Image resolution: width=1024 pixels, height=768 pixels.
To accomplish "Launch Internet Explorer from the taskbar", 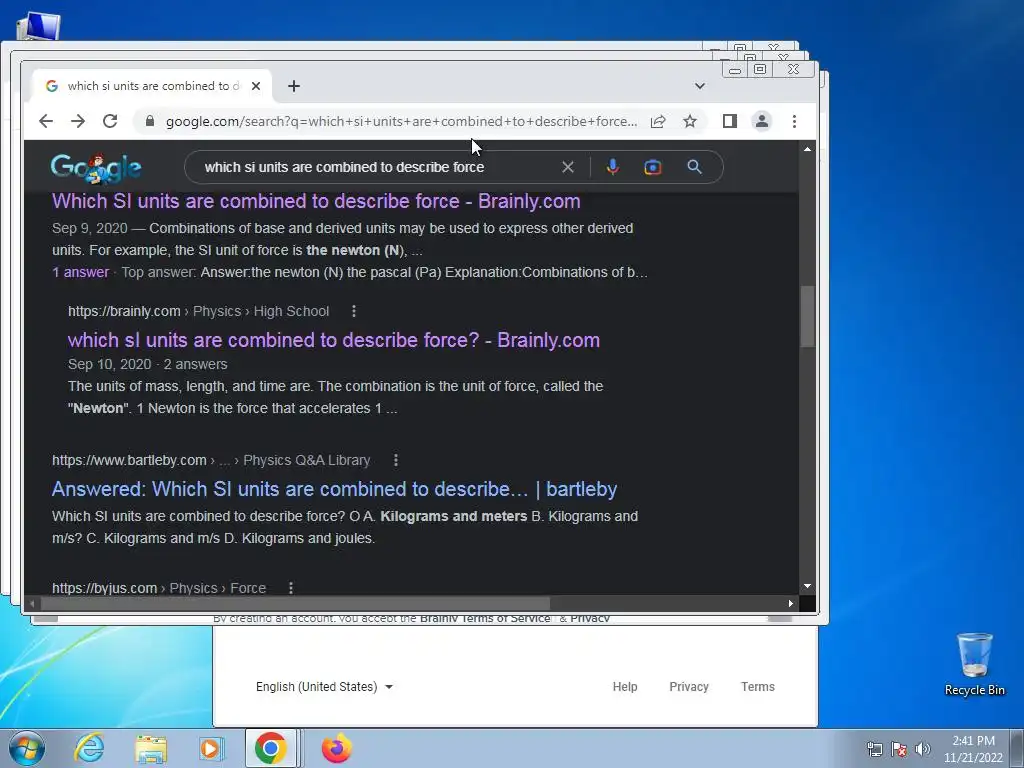I will click(x=89, y=748).
